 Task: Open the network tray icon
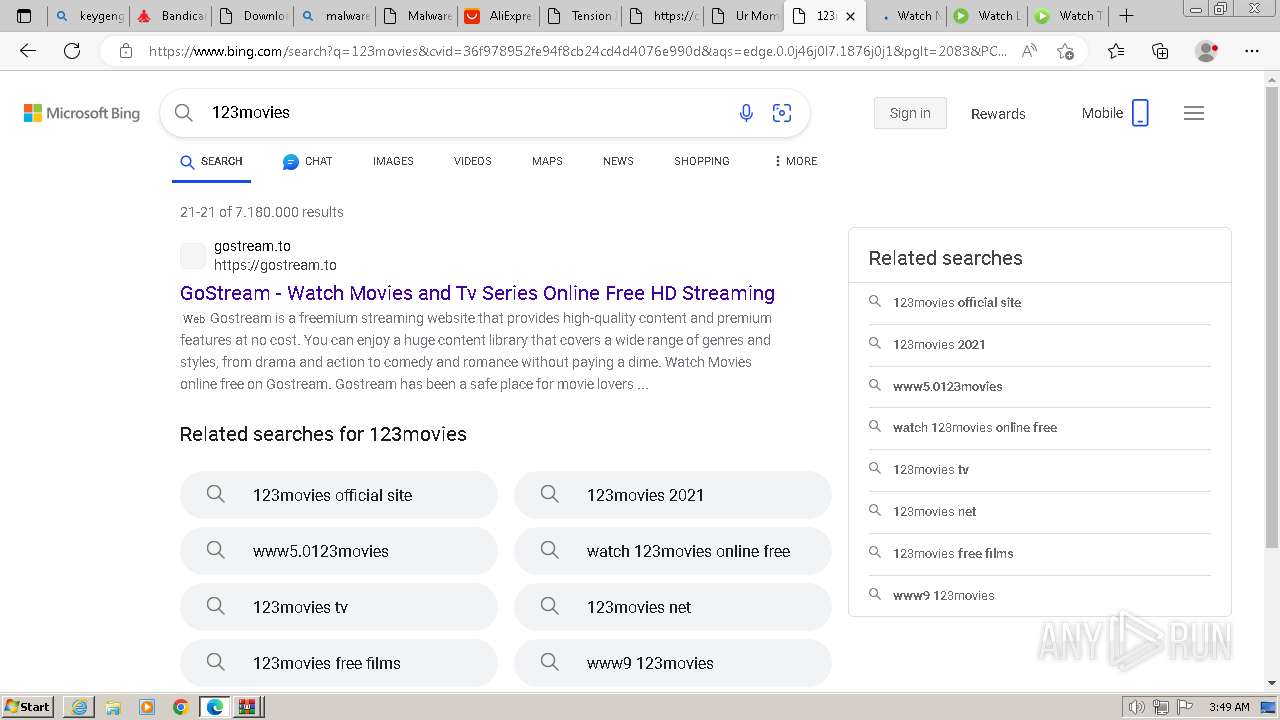(x=1163, y=707)
